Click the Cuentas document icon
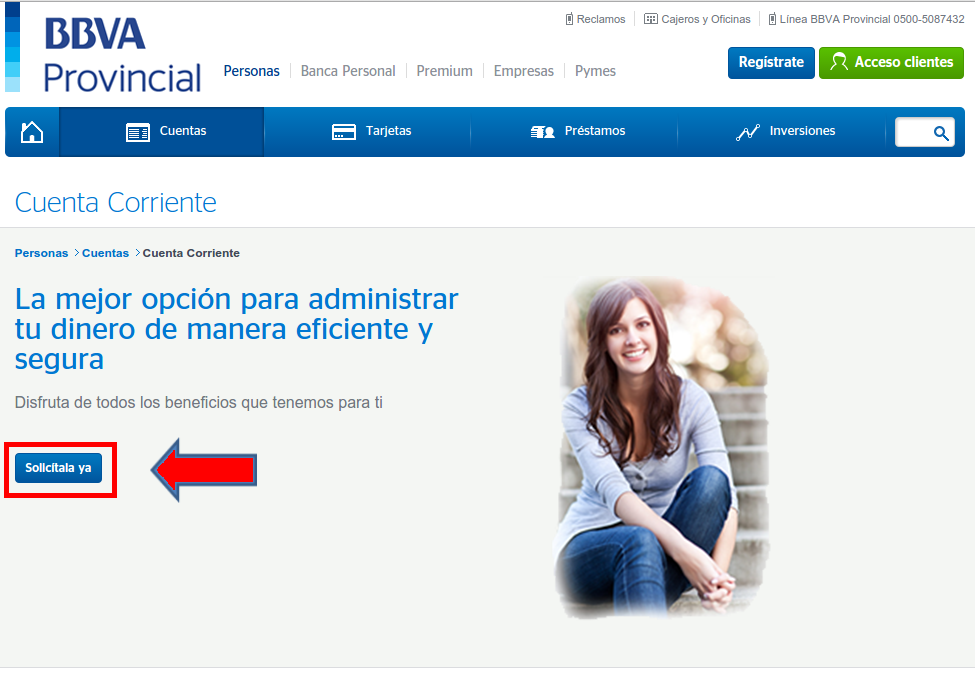Viewport: 975px width, 679px height. 138,132
